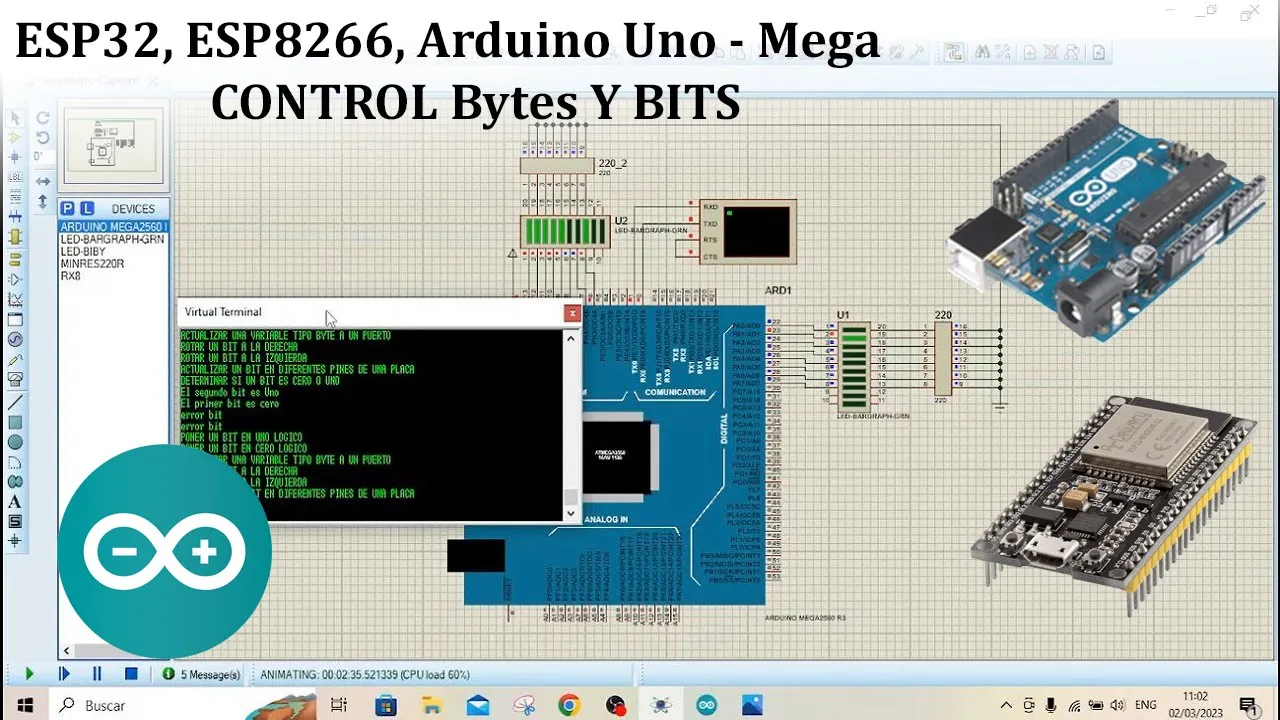Click the device list left scroll arrow
This screenshot has height=720, width=1280.
67,651
